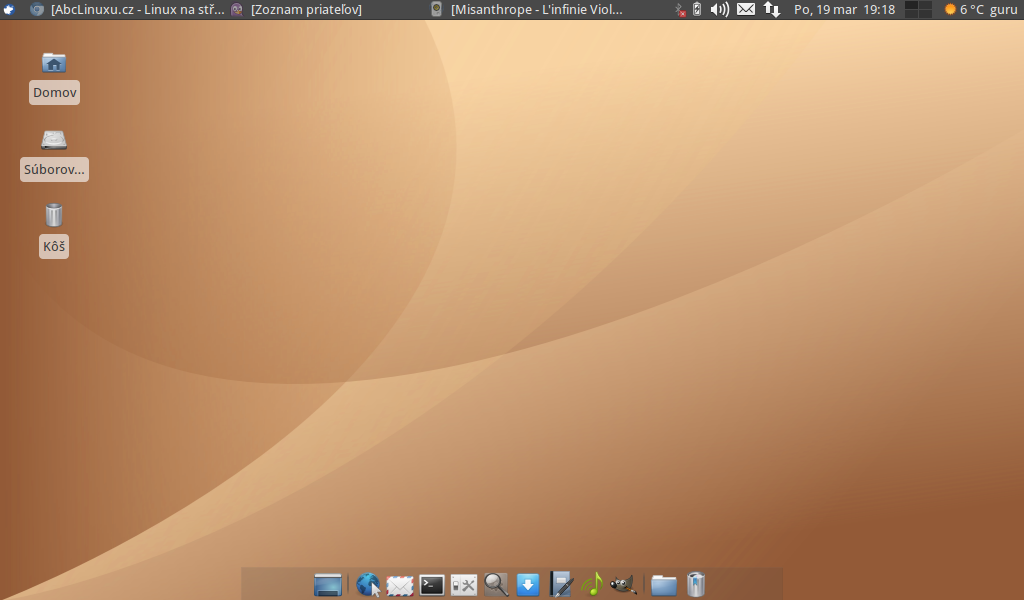The image size is (1024, 600).
Task: Select the Súborov... filesystem desktop icon
Action: [54, 155]
